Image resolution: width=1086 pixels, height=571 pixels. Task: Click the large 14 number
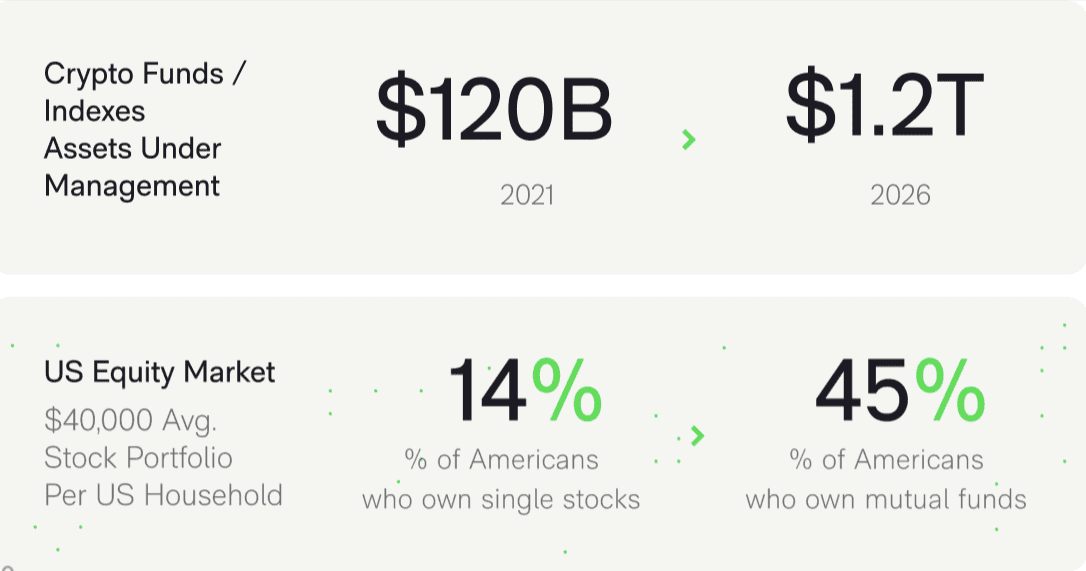[x=487, y=391]
